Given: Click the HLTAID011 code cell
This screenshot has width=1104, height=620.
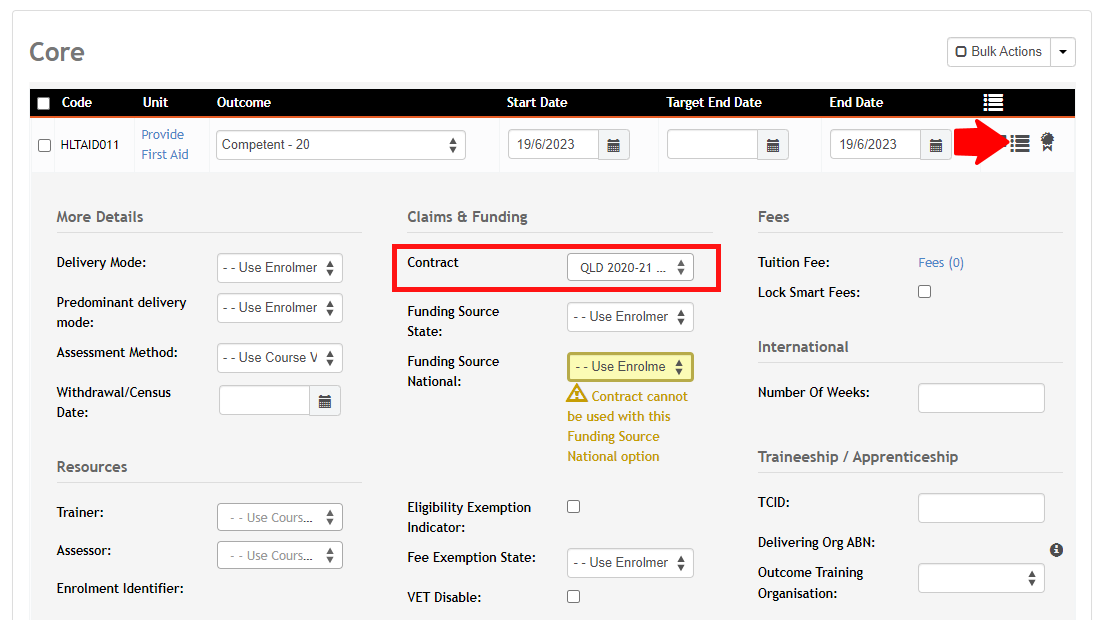Looking at the screenshot, I should coord(89,145).
